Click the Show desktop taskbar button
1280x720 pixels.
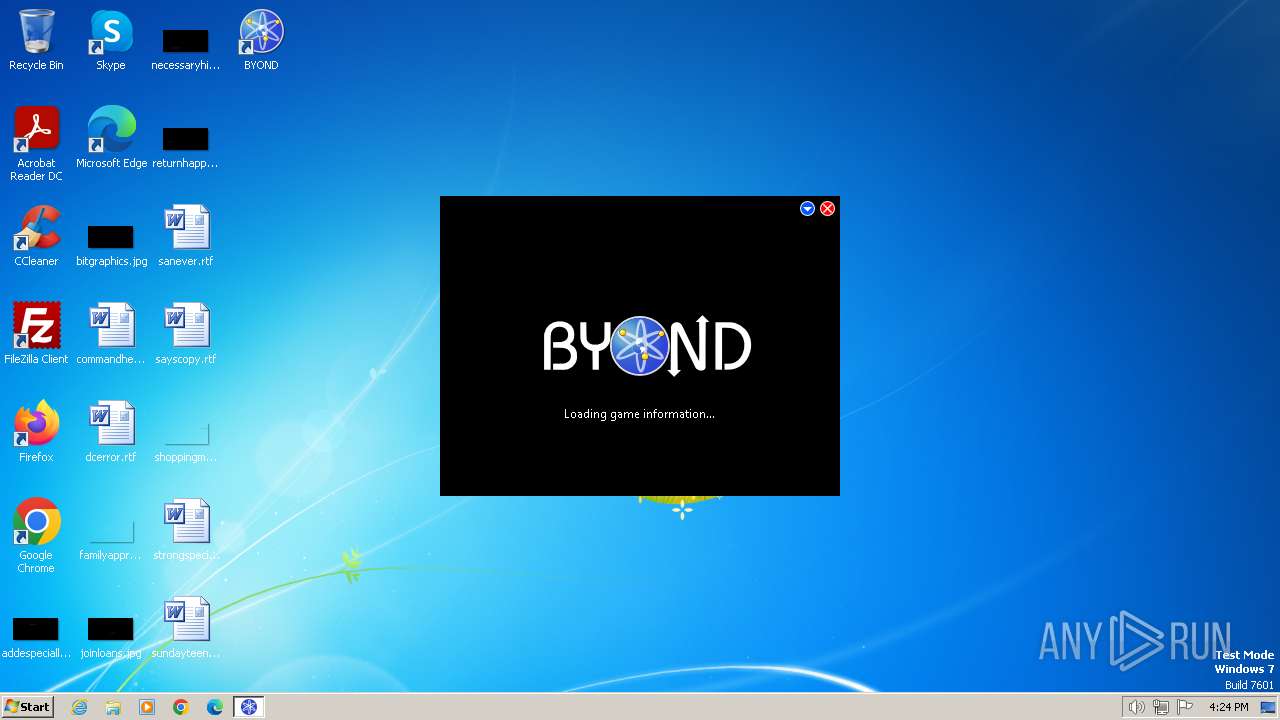click(x=1269, y=707)
